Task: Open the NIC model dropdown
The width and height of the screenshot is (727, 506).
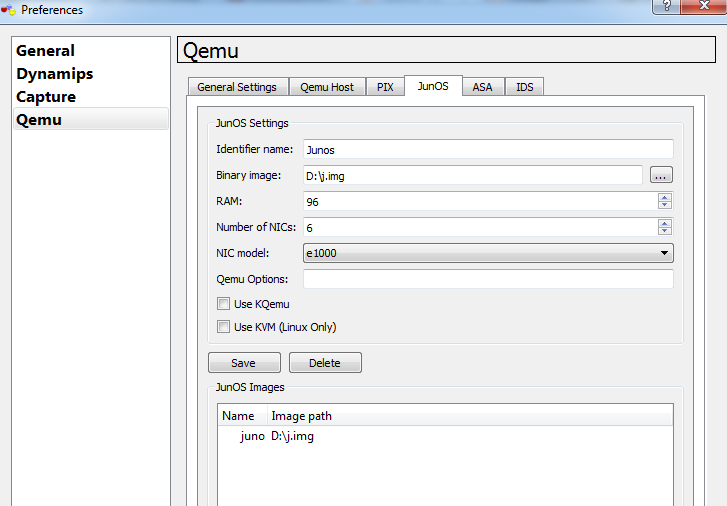Action: [x=488, y=253]
